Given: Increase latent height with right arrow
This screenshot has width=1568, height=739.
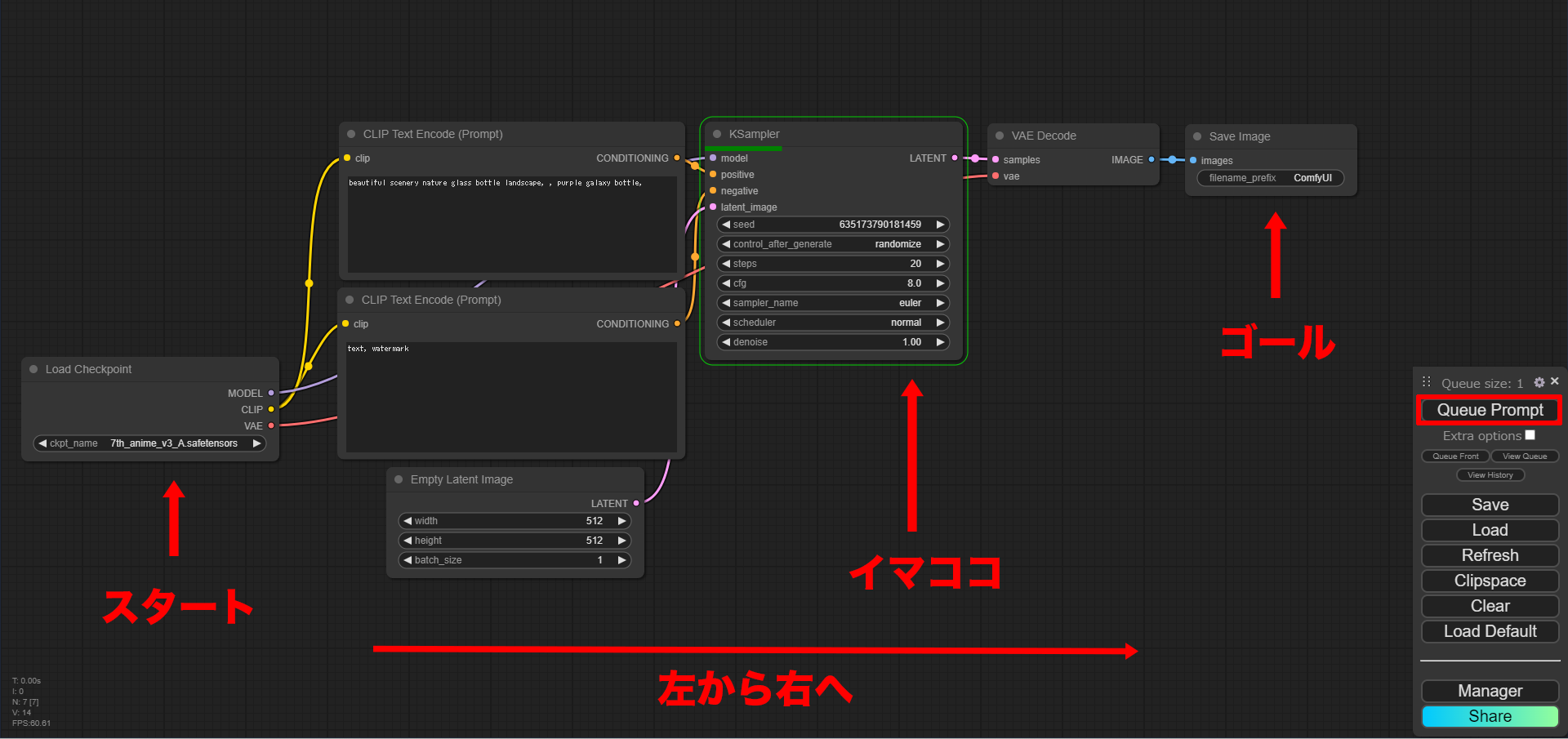Looking at the screenshot, I should pyautogui.click(x=622, y=541).
